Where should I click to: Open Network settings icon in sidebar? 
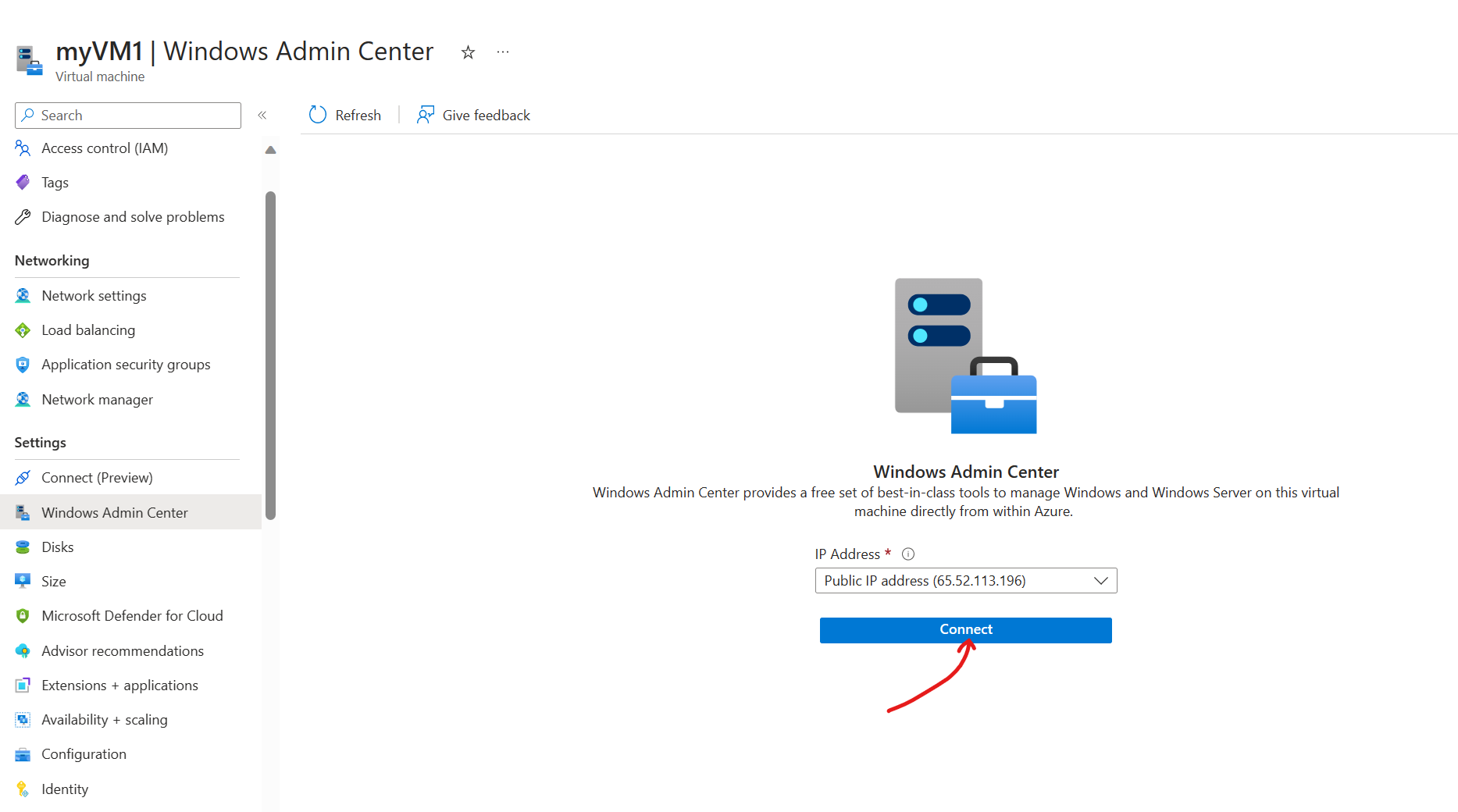(x=23, y=296)
